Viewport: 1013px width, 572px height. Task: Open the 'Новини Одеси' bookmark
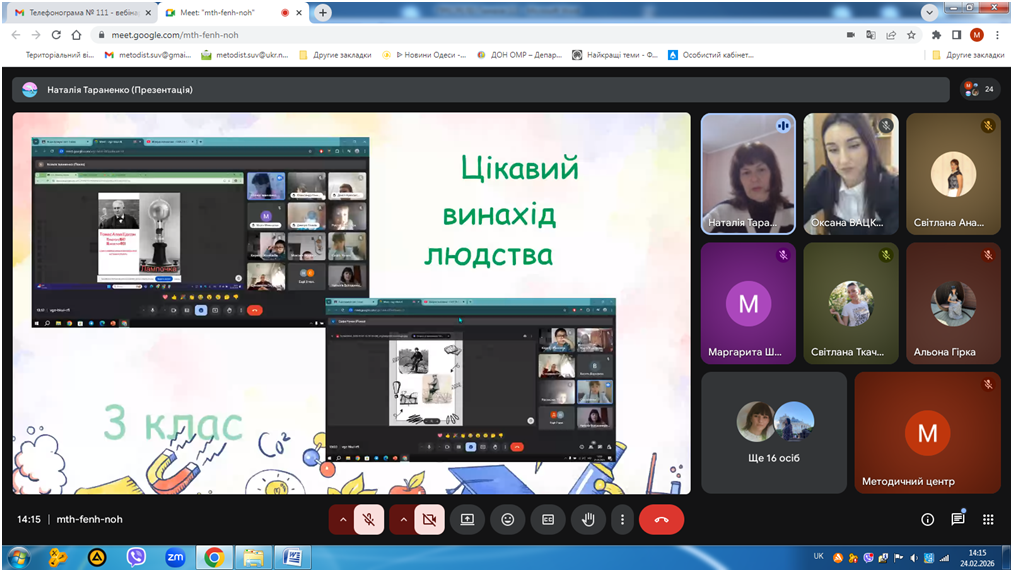430,55
